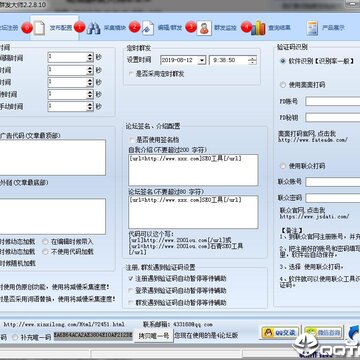360x360 pixels.
Task: Check 群发遇到验证码自动暂停等待辅助
Action: point(131,303)
